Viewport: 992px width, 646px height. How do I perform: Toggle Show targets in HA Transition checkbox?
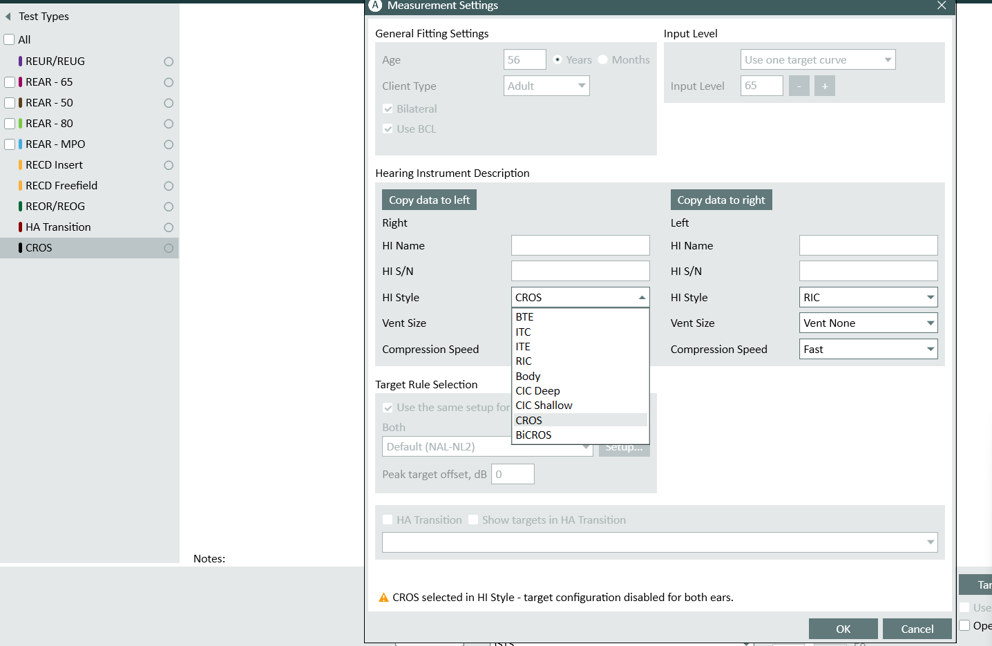473,520
